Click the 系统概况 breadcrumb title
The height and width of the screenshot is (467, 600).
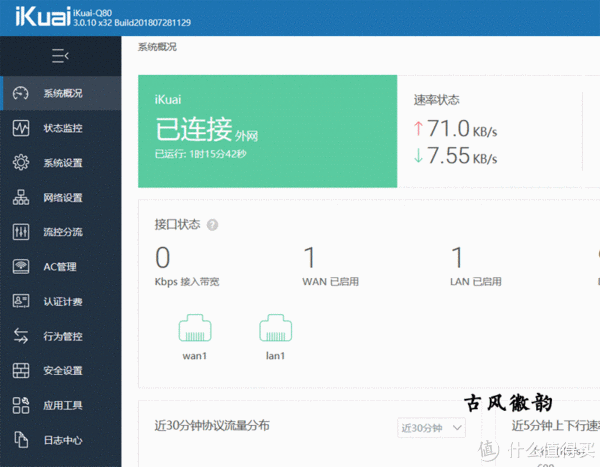pos(157,47)
